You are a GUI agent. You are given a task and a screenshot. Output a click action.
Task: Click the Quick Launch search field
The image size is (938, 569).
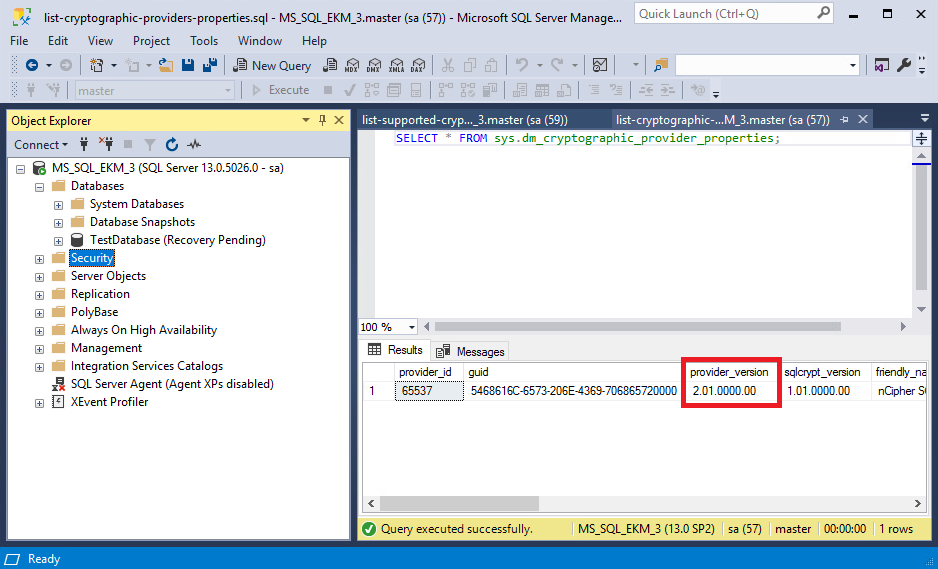pyautogui.click(x=733, y=13)
